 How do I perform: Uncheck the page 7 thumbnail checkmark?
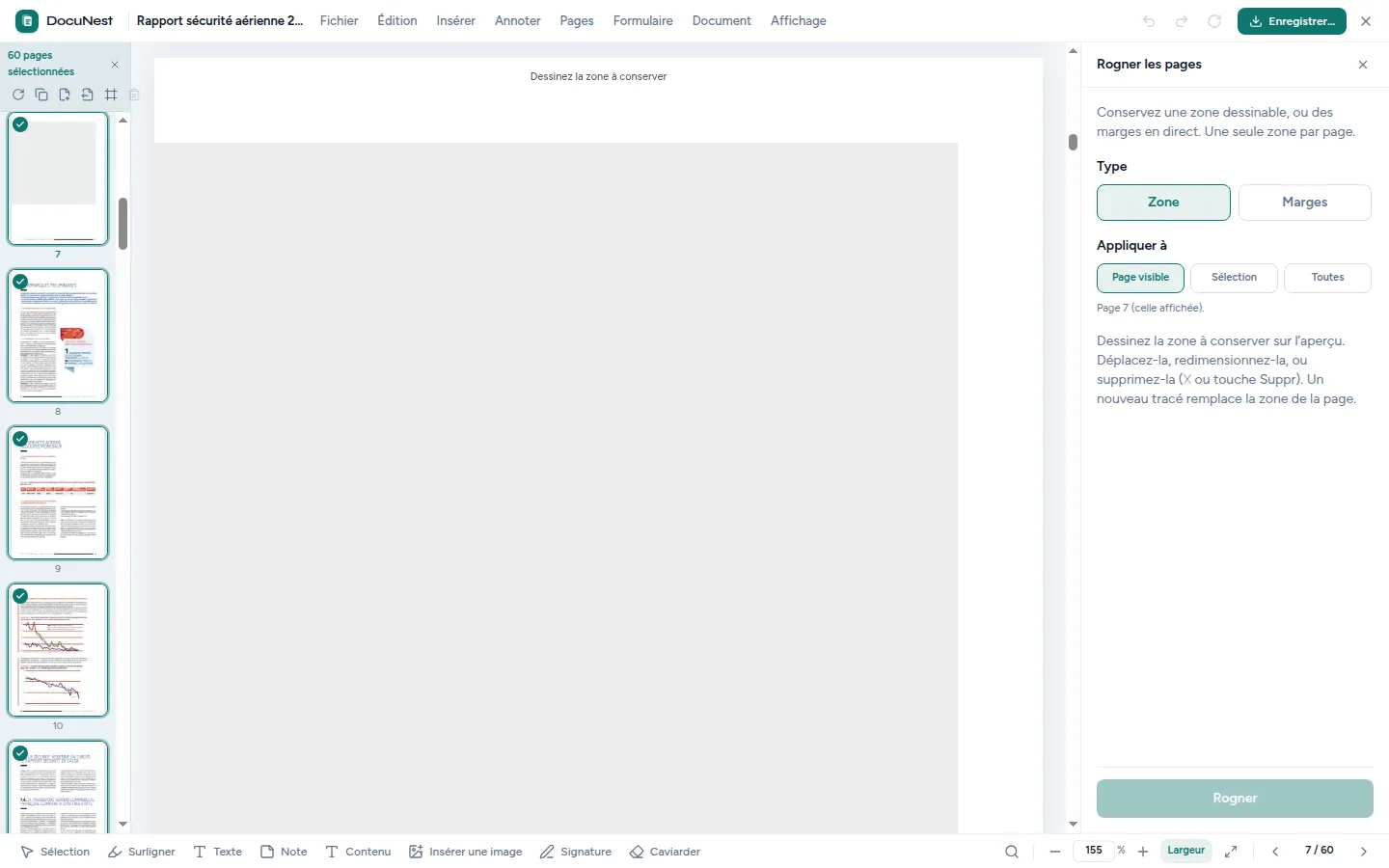(20, 124)
